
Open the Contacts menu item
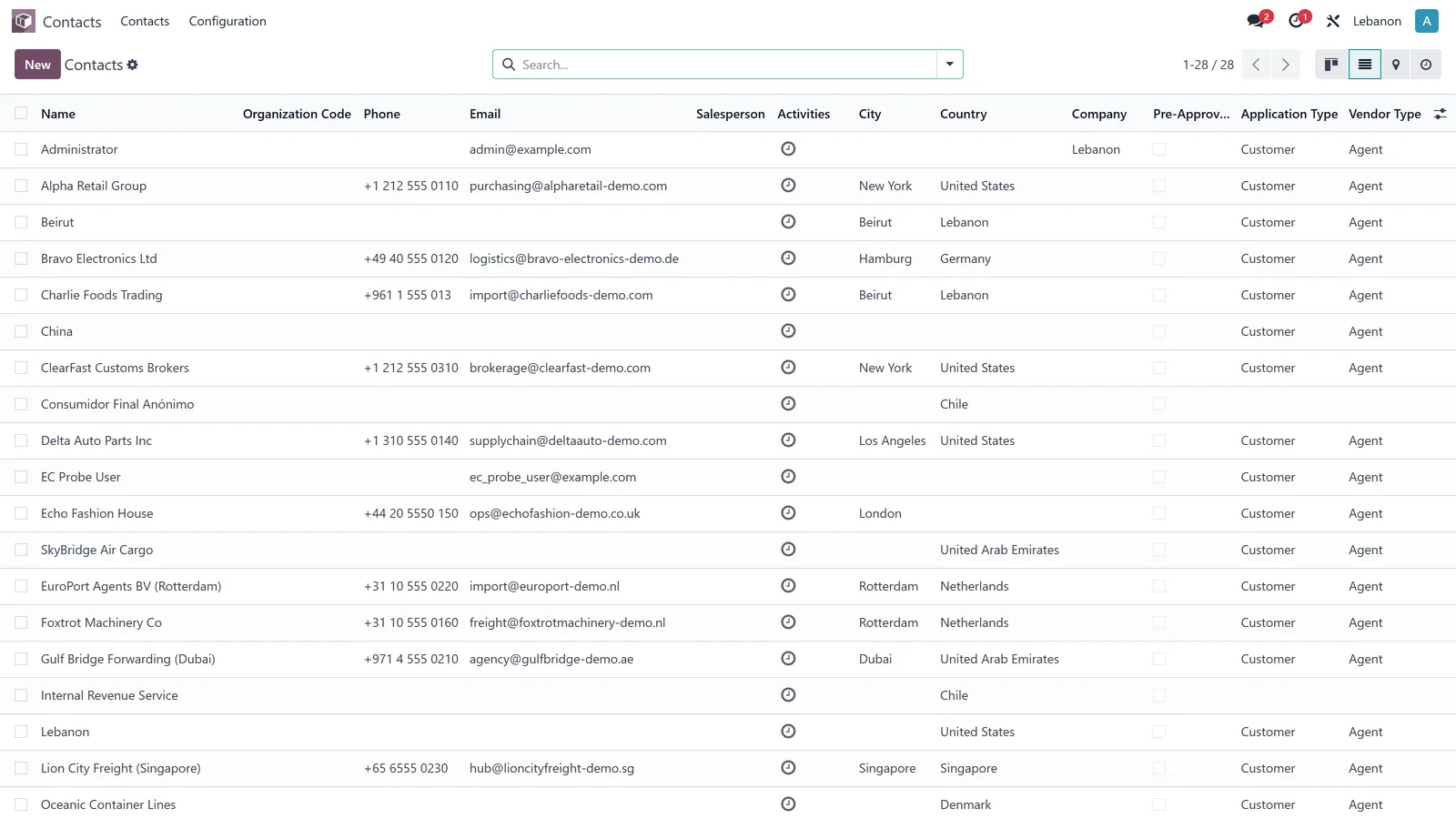point(145,21)
